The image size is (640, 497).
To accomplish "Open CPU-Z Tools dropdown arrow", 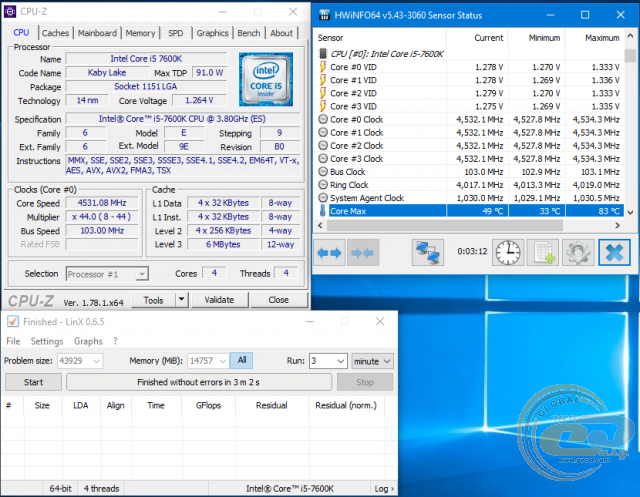I will pyautogui.click(x=181, y=300).
